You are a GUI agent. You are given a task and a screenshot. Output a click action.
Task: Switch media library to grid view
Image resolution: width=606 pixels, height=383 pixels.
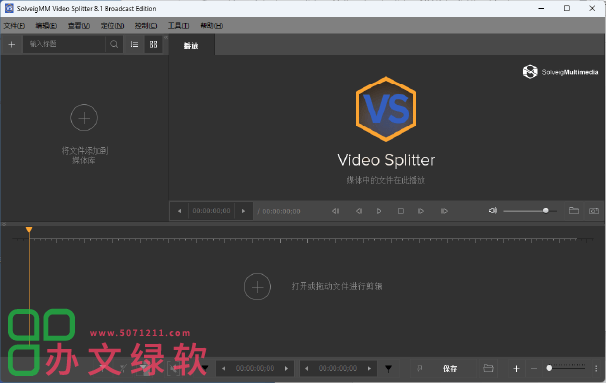[154, 44]
